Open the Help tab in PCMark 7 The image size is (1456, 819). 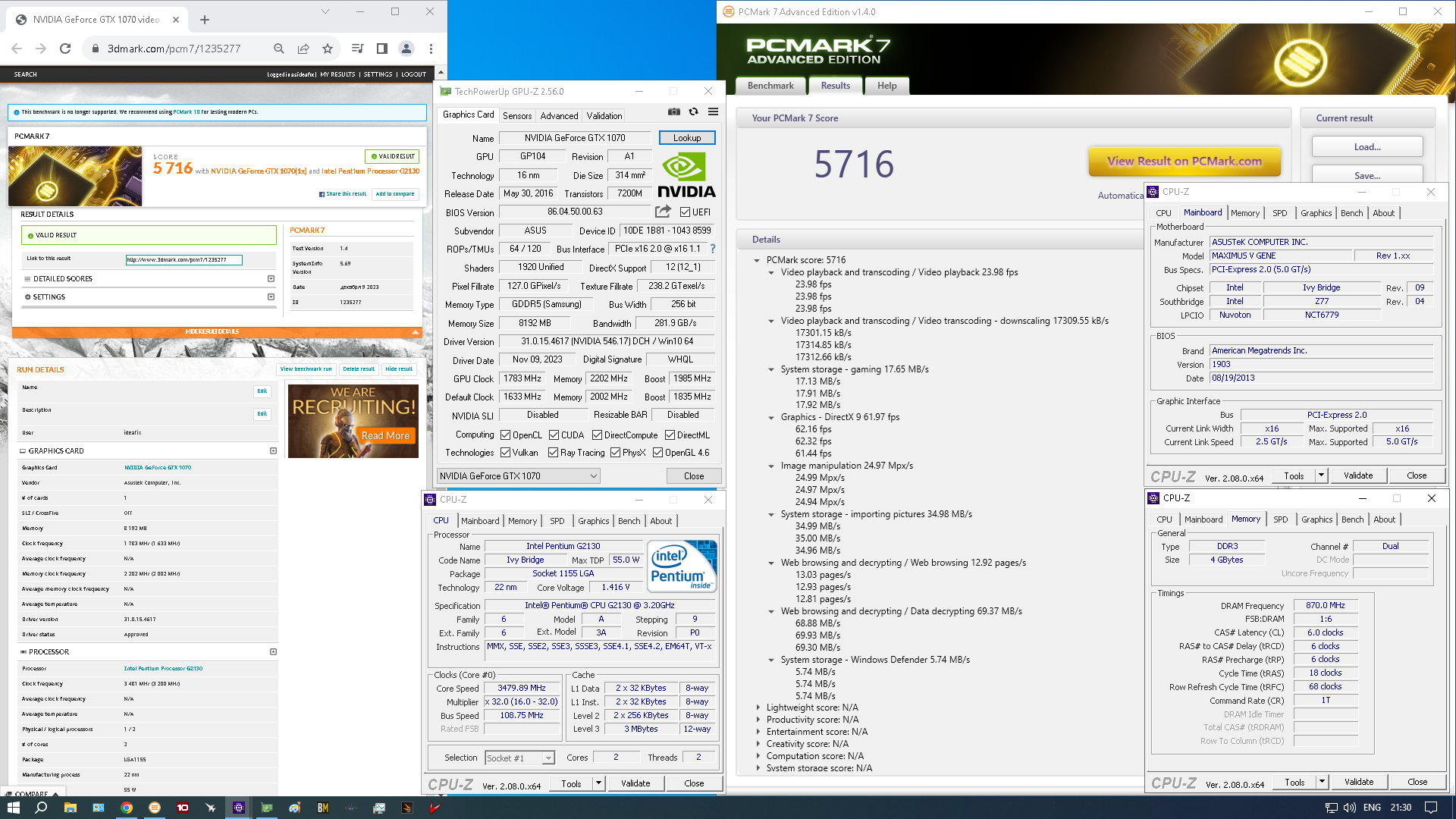[x=887, y=86]
